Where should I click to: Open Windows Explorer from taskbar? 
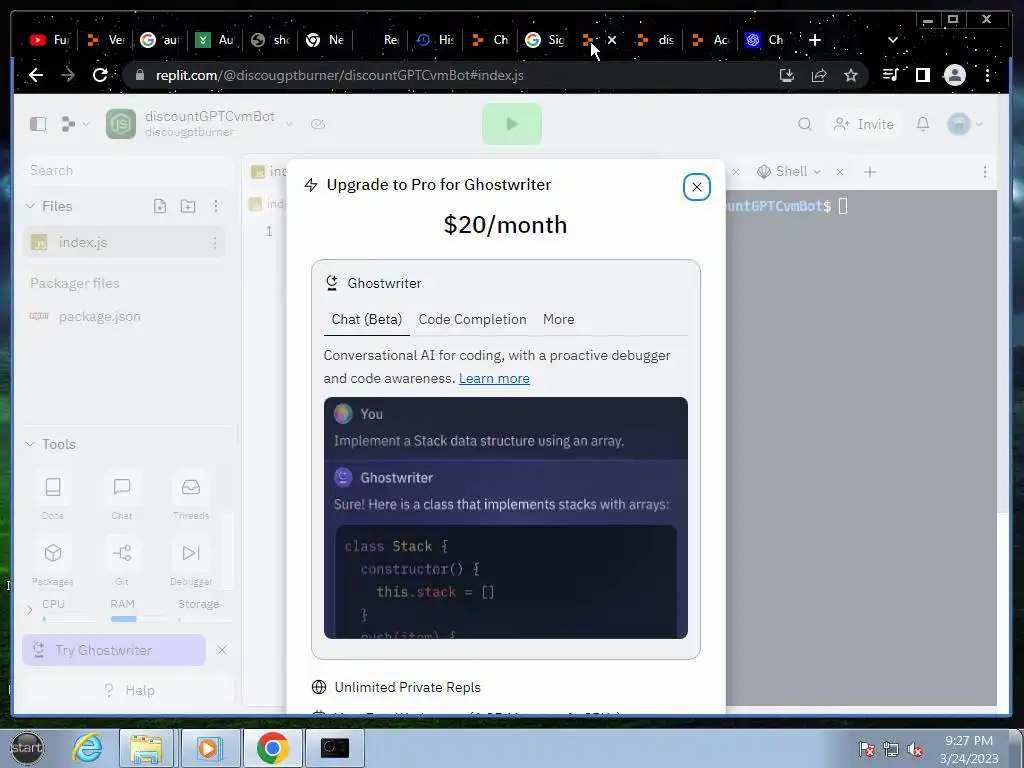146,748
